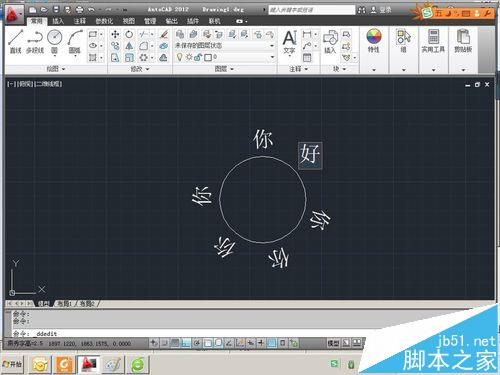The width and height of the screenshot is (500, 375).
Task: Switch to the Manage (管理) ribbon tab
Action: tap(150, 21)
